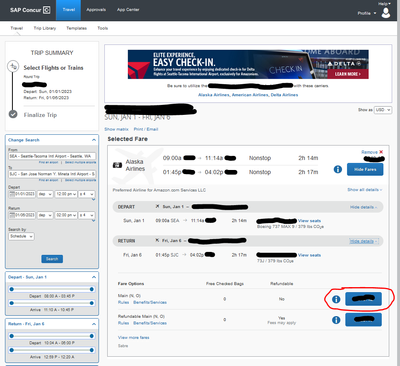Image resolution: width=400 pixels, height=366 pixels.
Task: Open the Return ±4 hour window dropdown
Action: pos(86,215)
